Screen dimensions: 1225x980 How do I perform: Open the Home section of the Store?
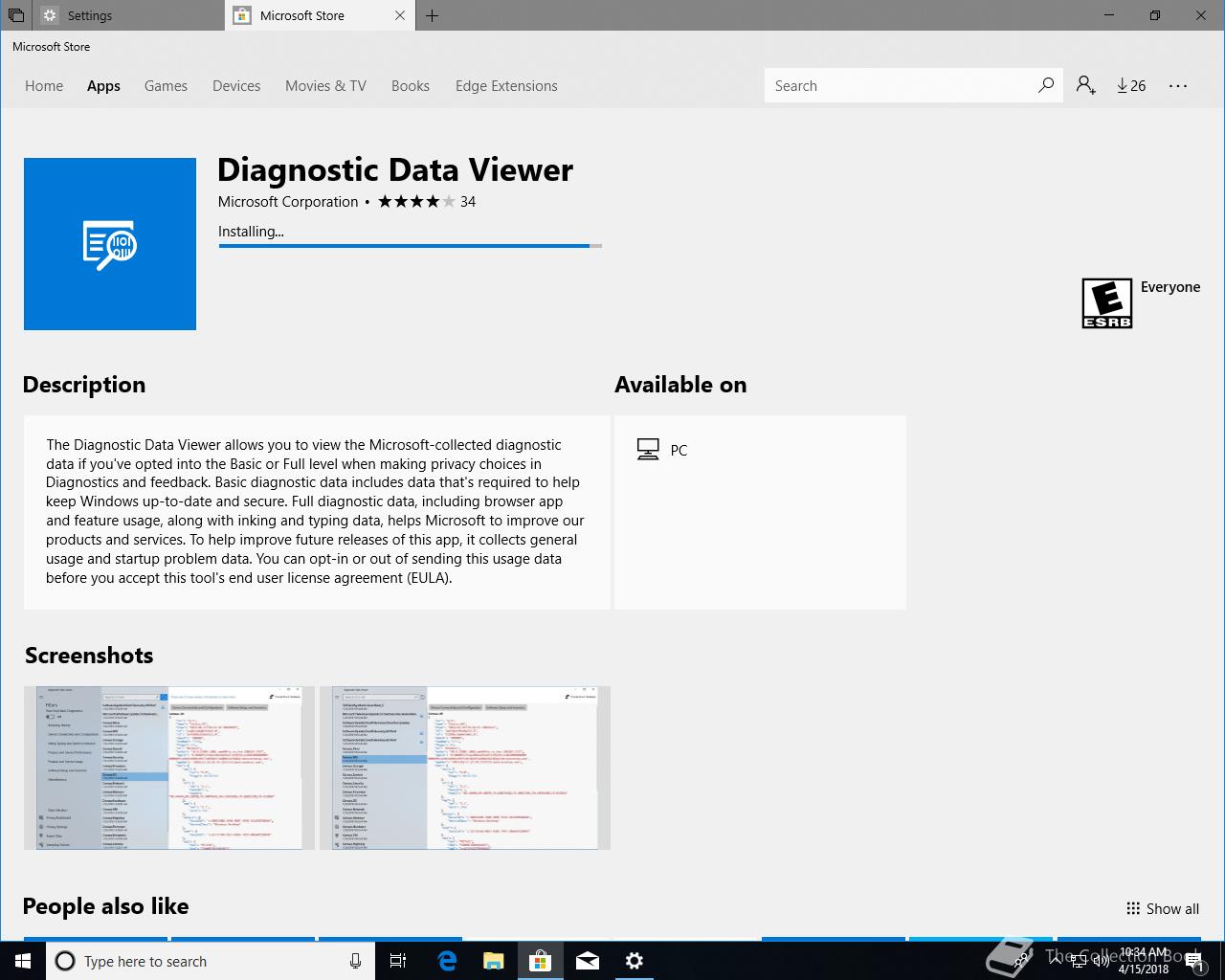point(44,86)
